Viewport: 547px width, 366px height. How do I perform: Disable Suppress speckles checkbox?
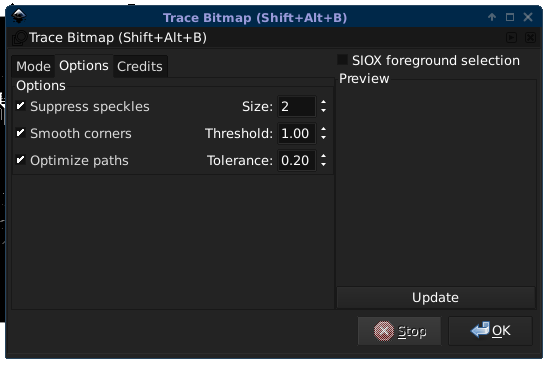21,106
